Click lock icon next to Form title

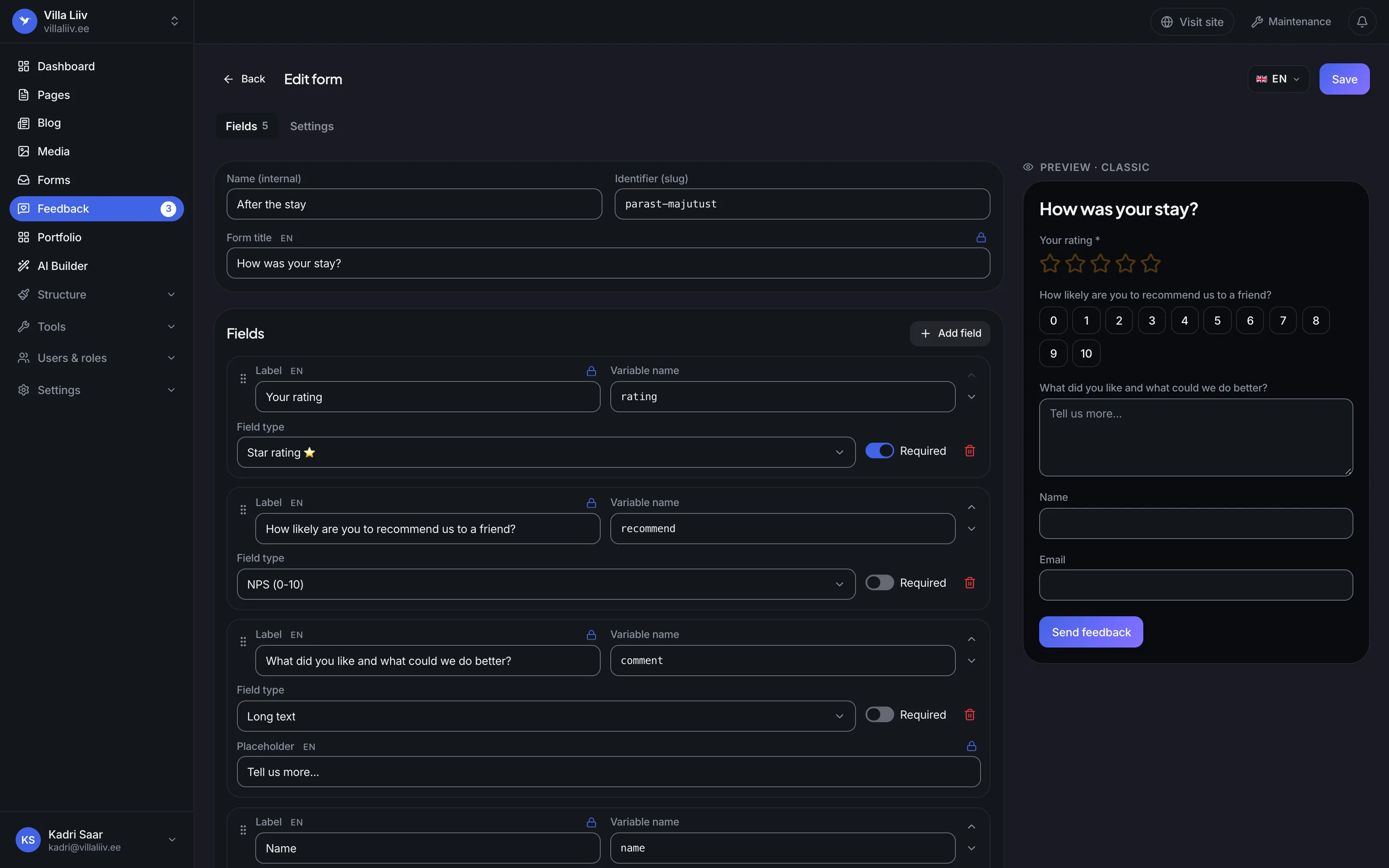981,238
